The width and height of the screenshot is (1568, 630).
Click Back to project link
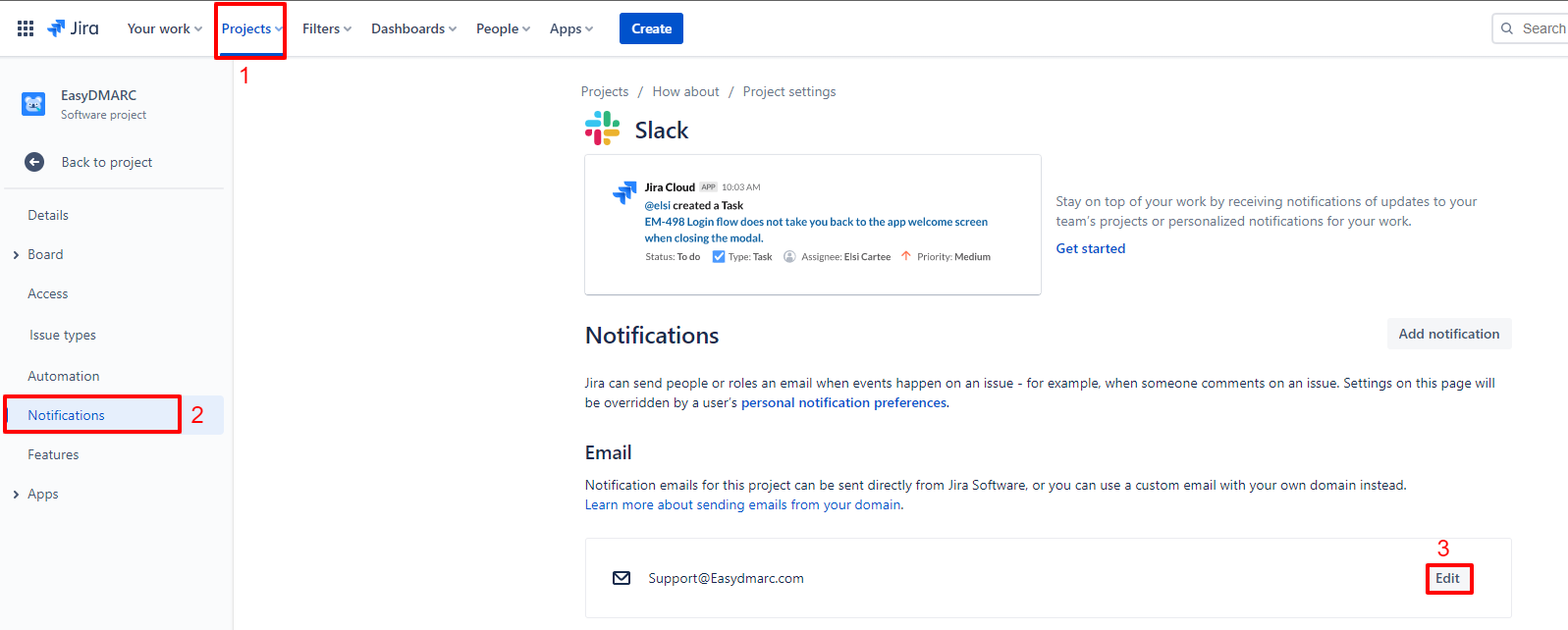107,162
